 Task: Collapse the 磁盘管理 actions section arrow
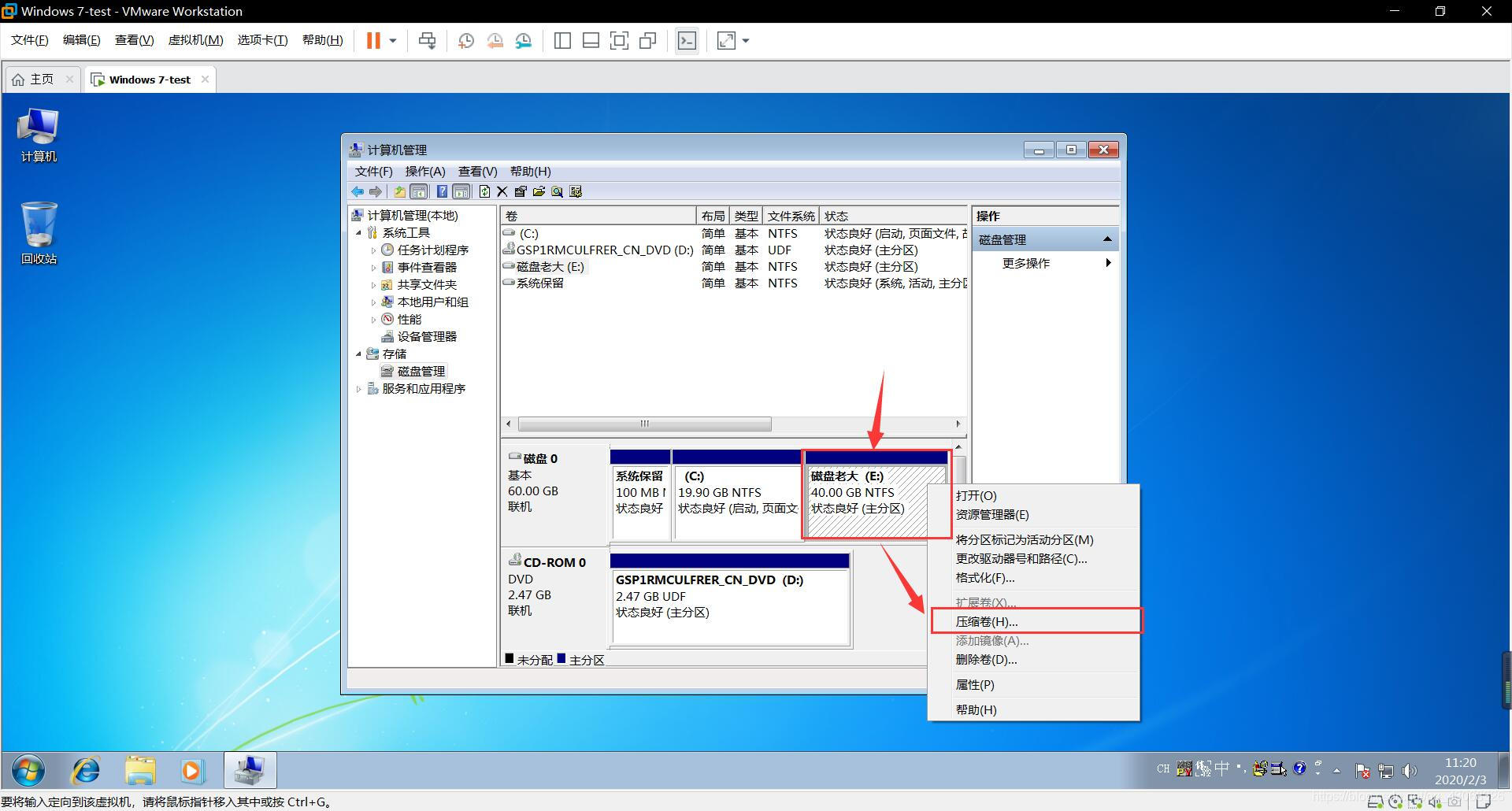click(1107, 239)
